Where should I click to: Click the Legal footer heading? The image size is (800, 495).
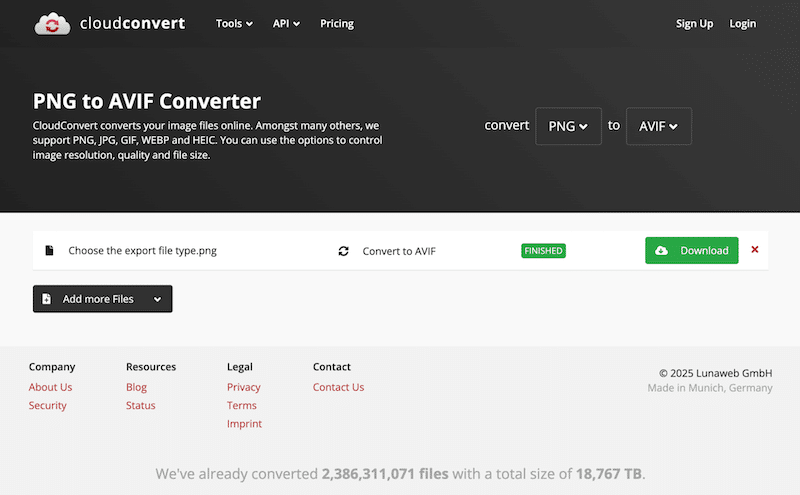(x=240, y=367)
